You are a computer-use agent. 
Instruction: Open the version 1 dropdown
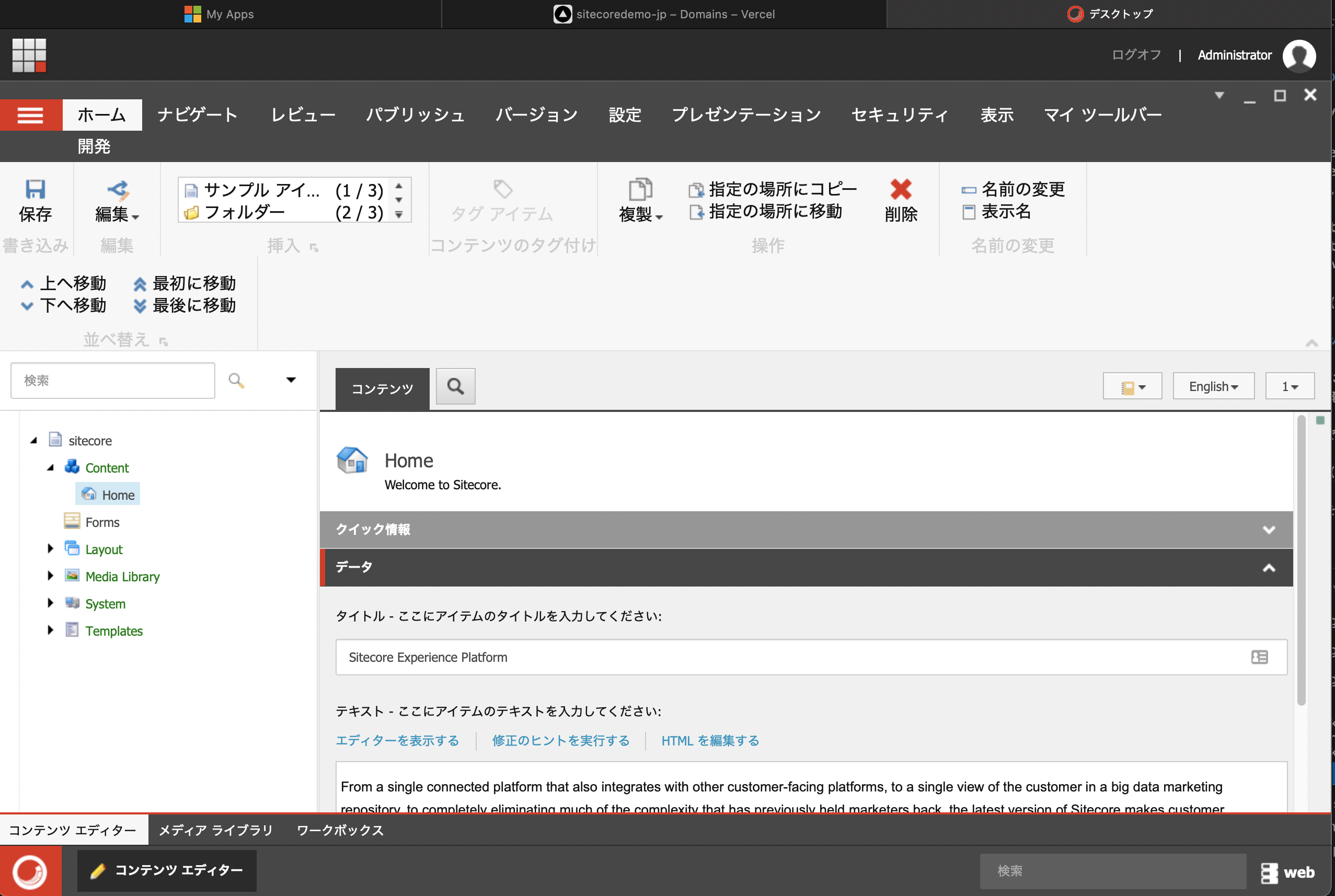point(1290,386)
